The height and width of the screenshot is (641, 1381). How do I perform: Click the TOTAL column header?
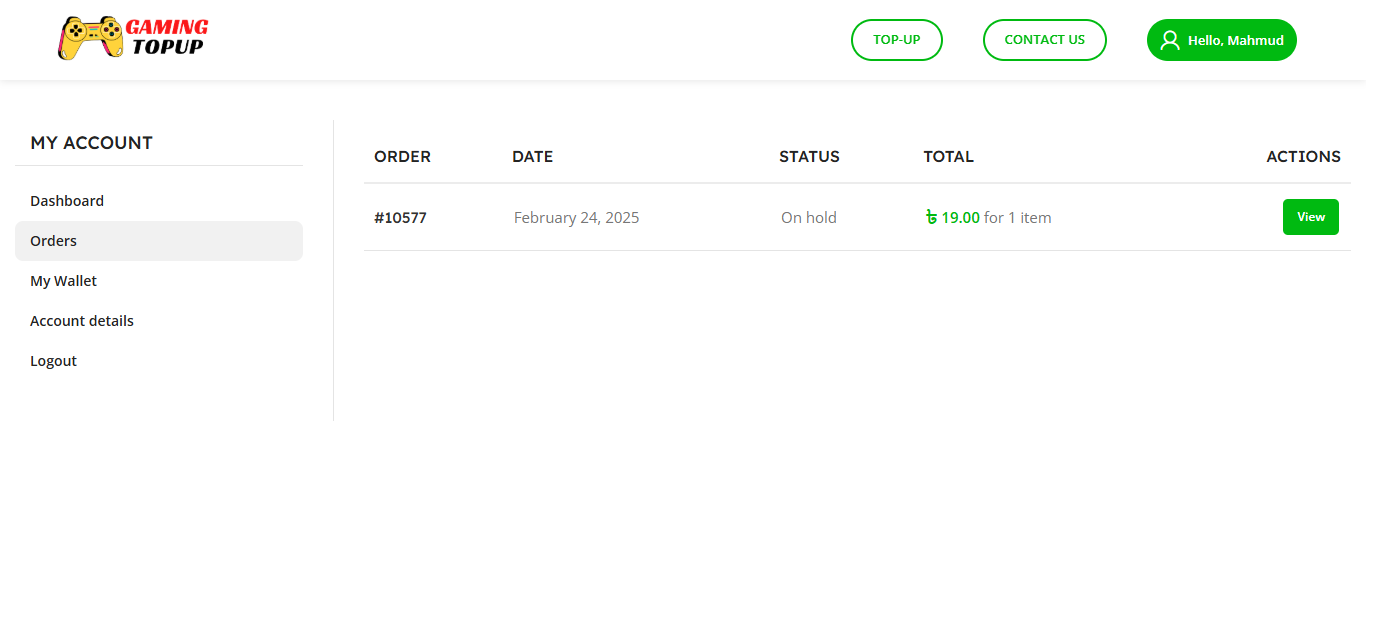click(948, 156)
